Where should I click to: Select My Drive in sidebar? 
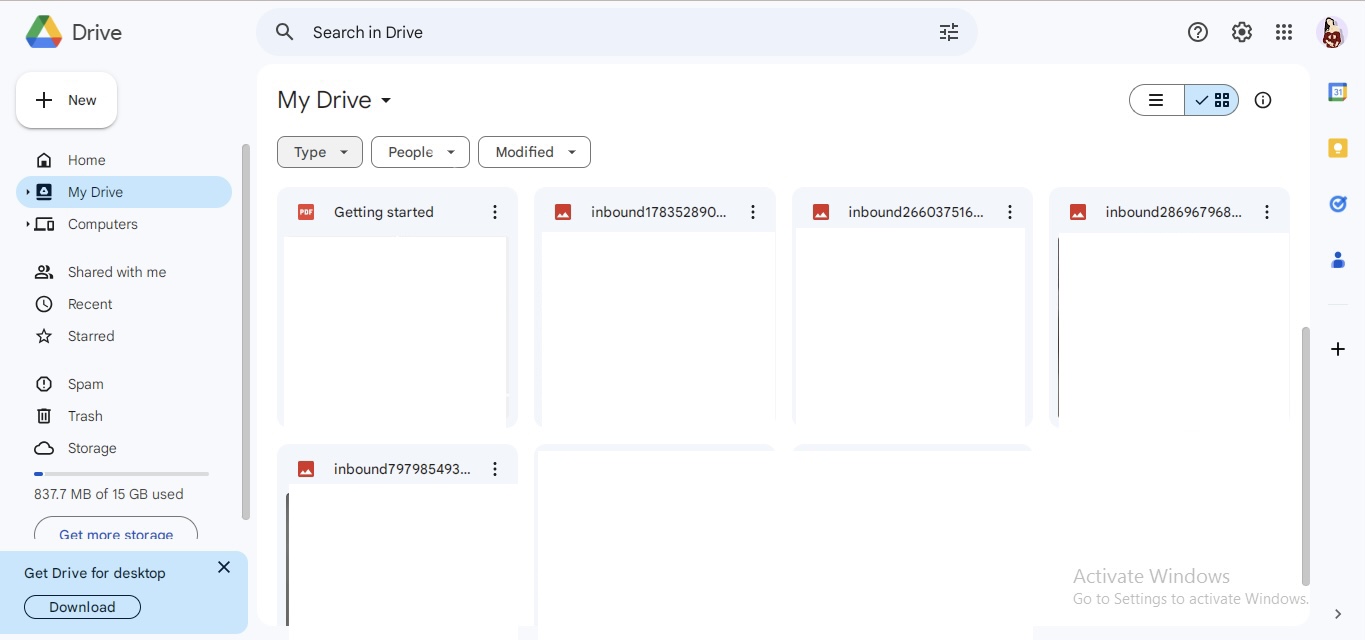point(124,192)
